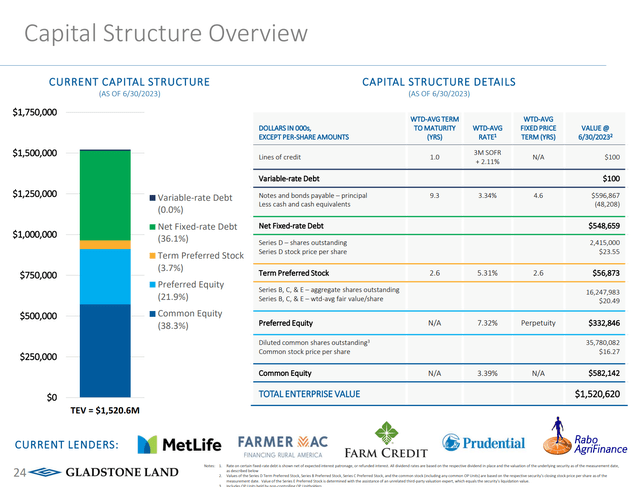Click the Net Fixed-rate Debt legend swatch
640x487 pixels.
click(x=153, y=227)
